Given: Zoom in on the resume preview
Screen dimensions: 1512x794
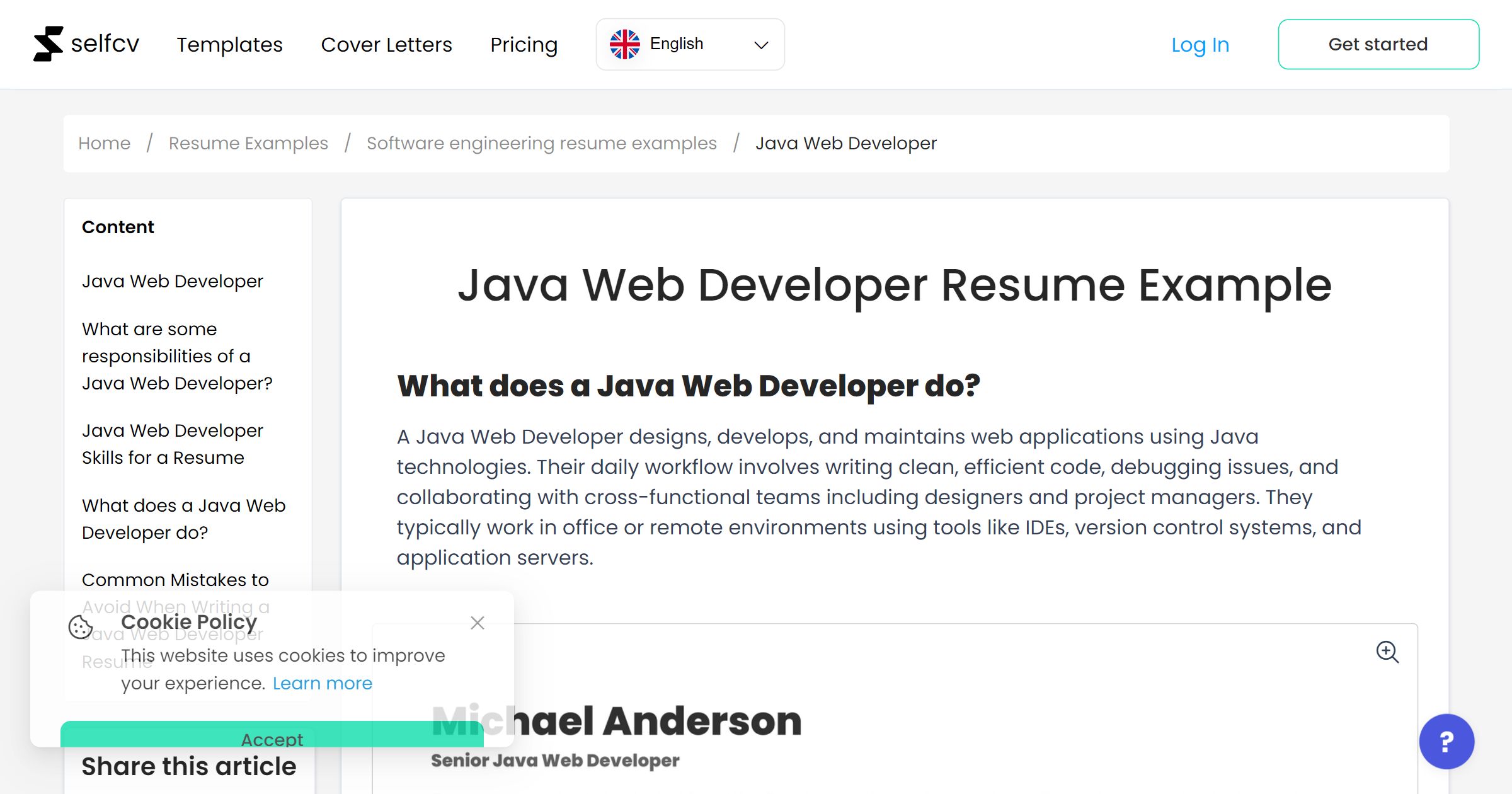Looking at the screenshot, I should click(x=1387, y=652).
